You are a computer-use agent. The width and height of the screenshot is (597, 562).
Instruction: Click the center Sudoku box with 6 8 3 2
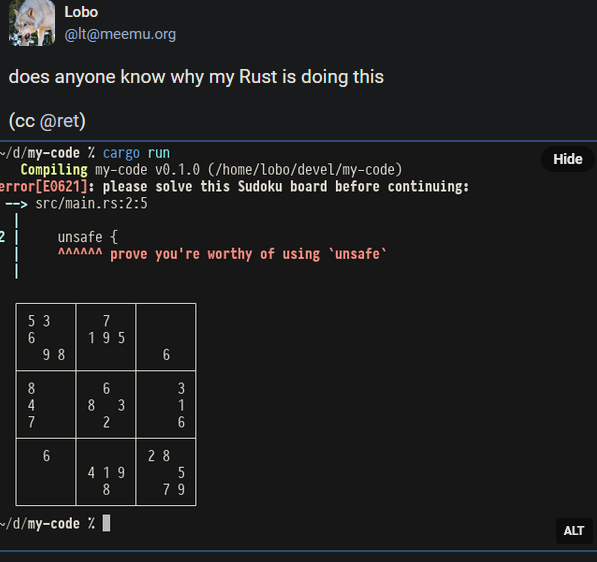tap(106, 405)
